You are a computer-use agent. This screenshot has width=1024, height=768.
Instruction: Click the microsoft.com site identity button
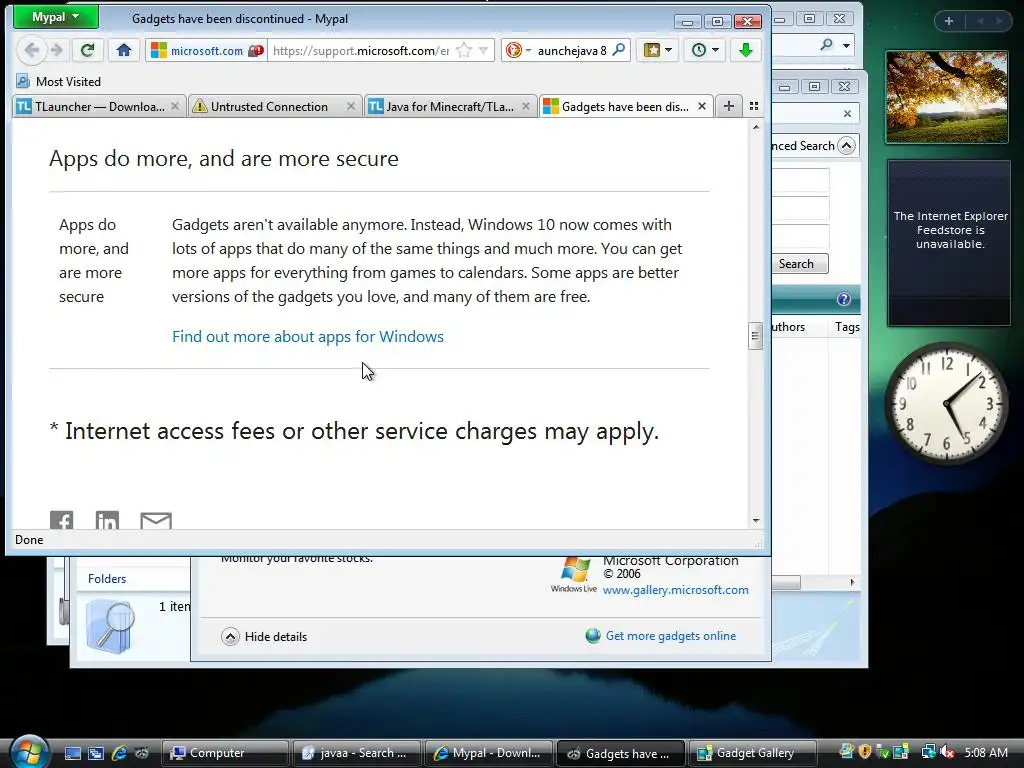click(x=206, y=50)
